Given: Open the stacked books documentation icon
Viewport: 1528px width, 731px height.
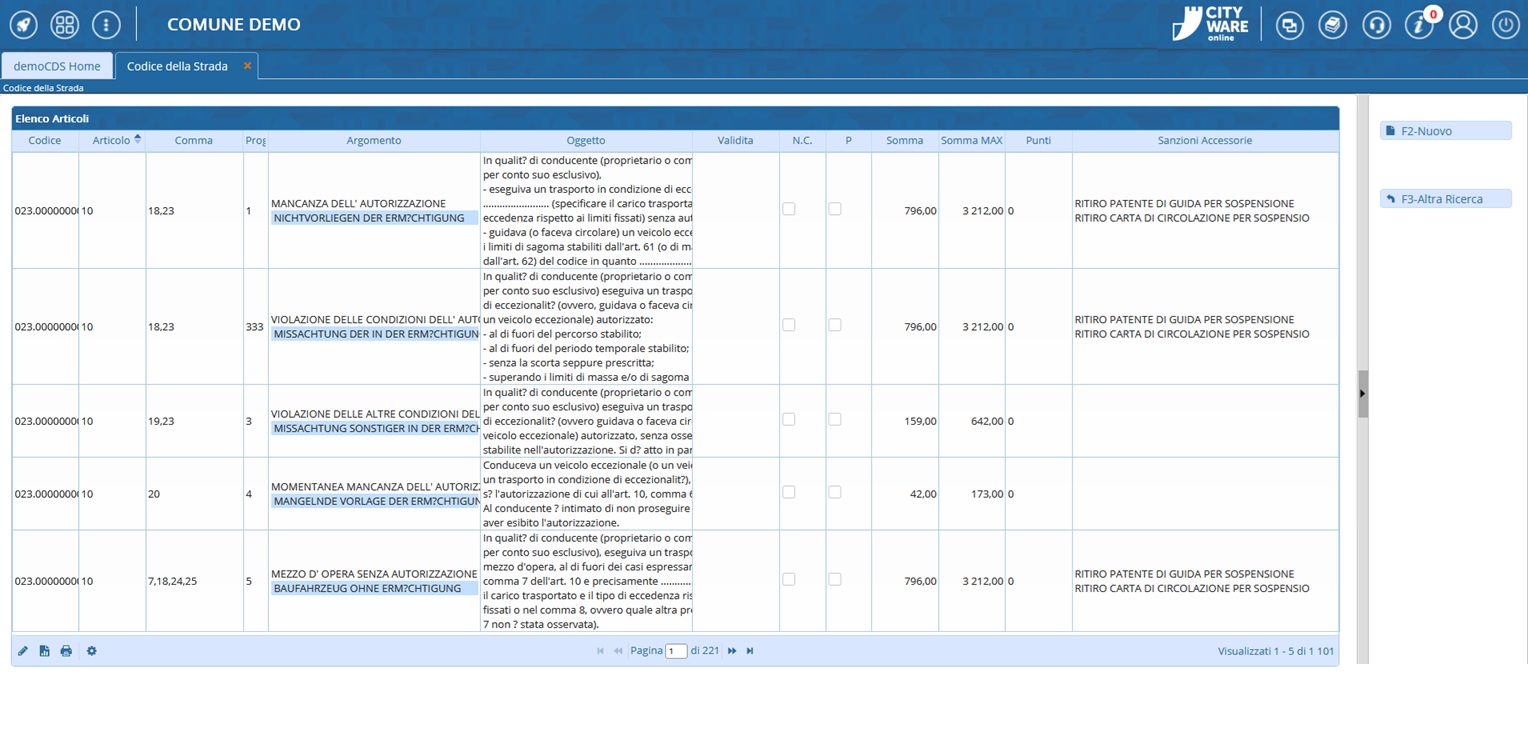Looking at the screenshot, I should tap(1332, 25).
